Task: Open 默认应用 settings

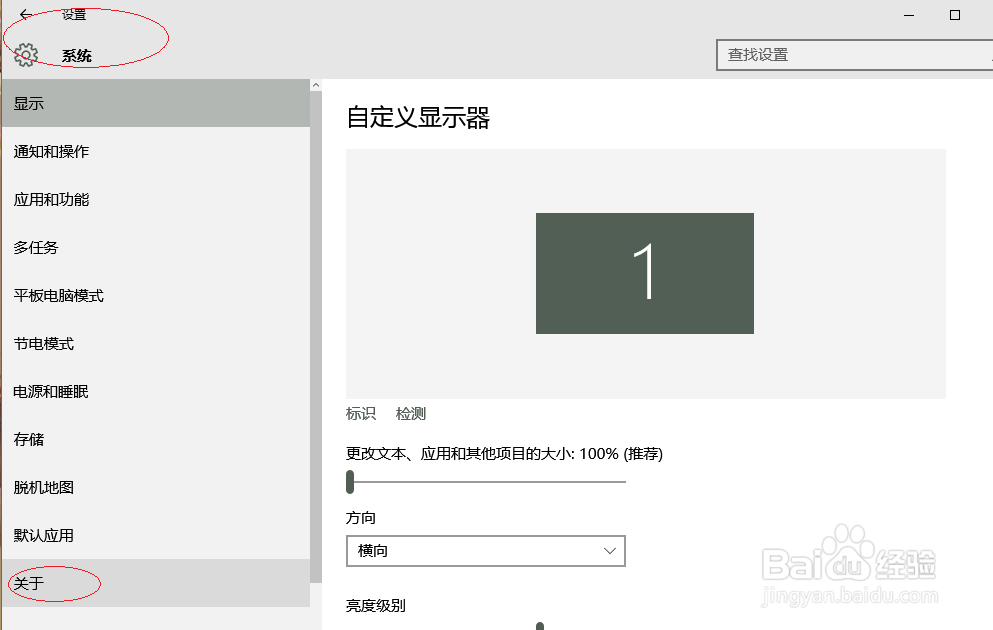Action: click(x=156, y=536)
